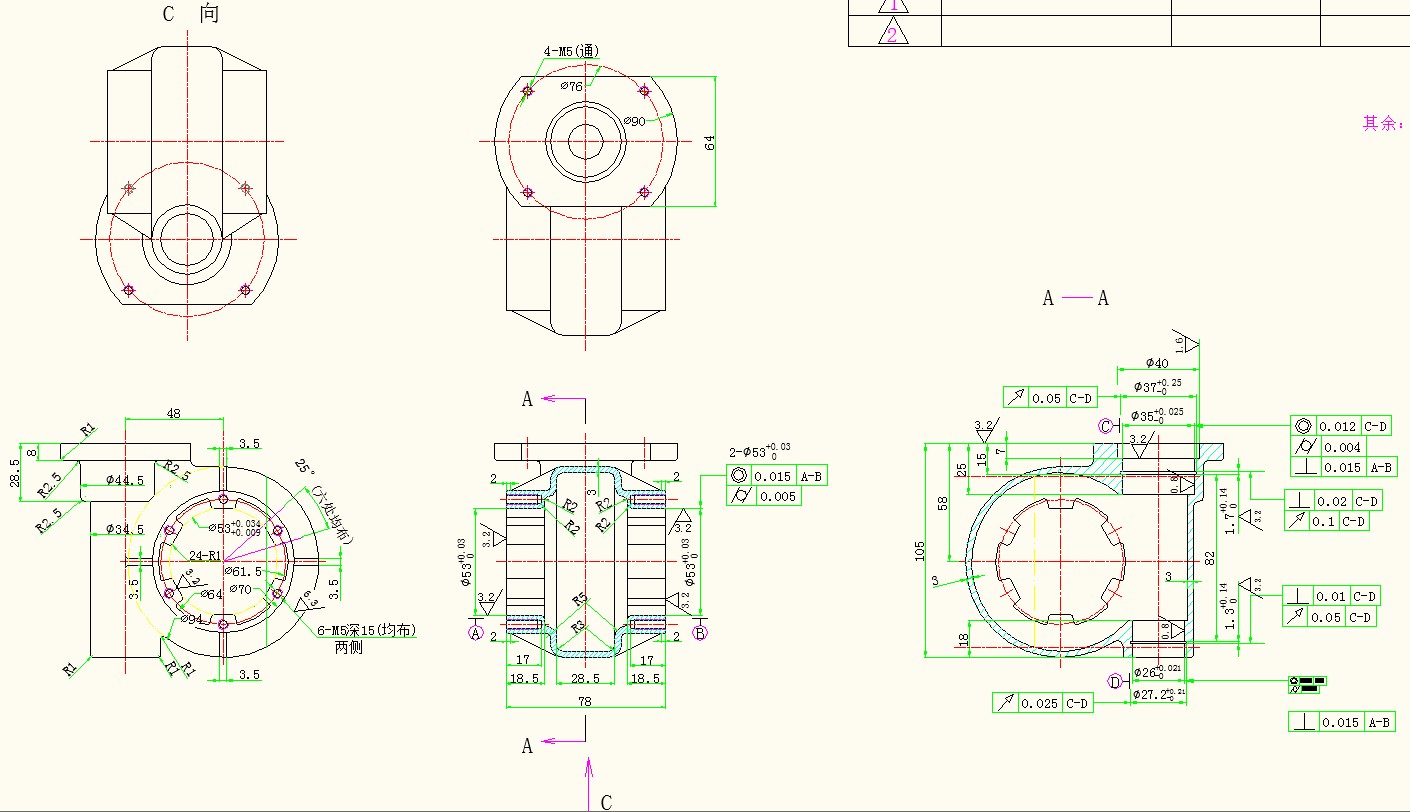The width and height of the screenshot is (1410, 812).
Task: Select the 0.01 perpendicularity tolerance value
Action: coord(1332,597)
